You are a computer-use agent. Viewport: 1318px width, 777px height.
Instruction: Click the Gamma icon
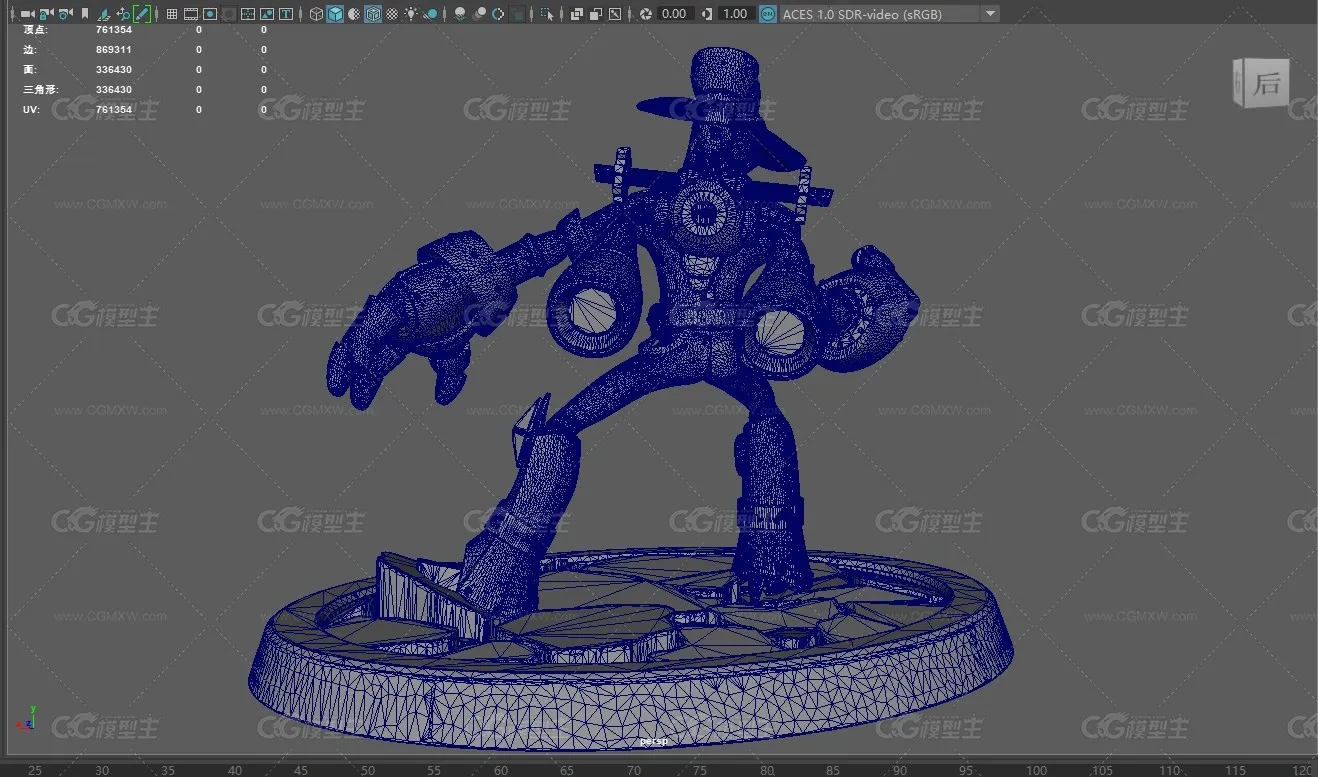(x=707, y=14)
